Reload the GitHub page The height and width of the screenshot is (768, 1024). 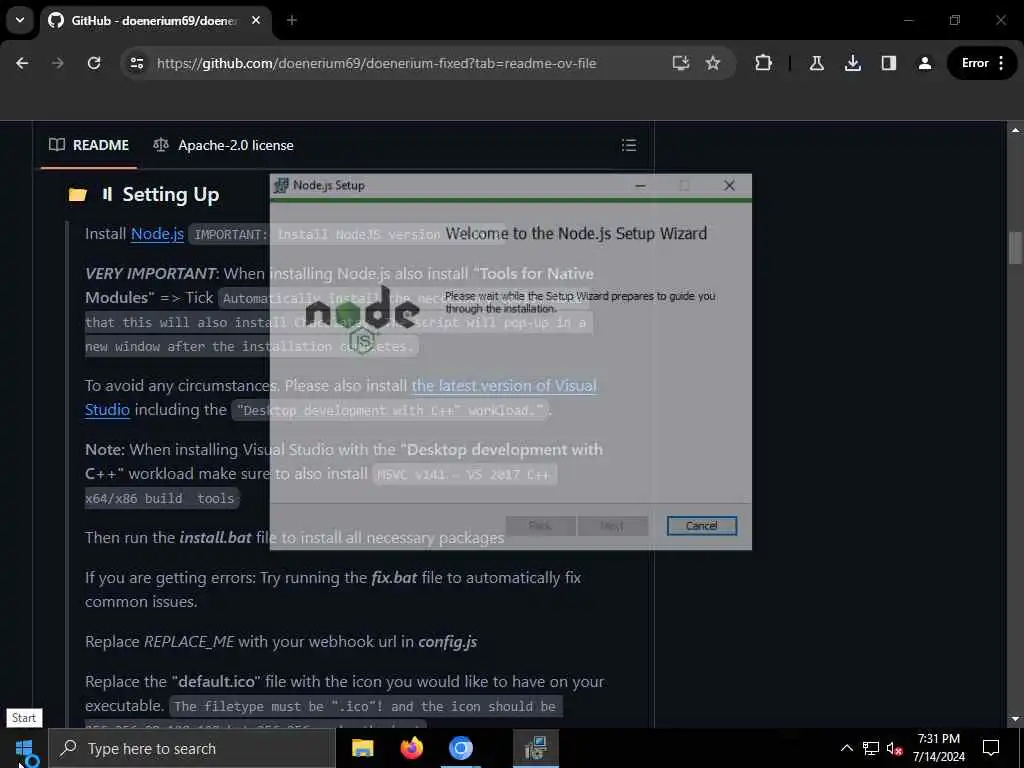pos(94,63)
